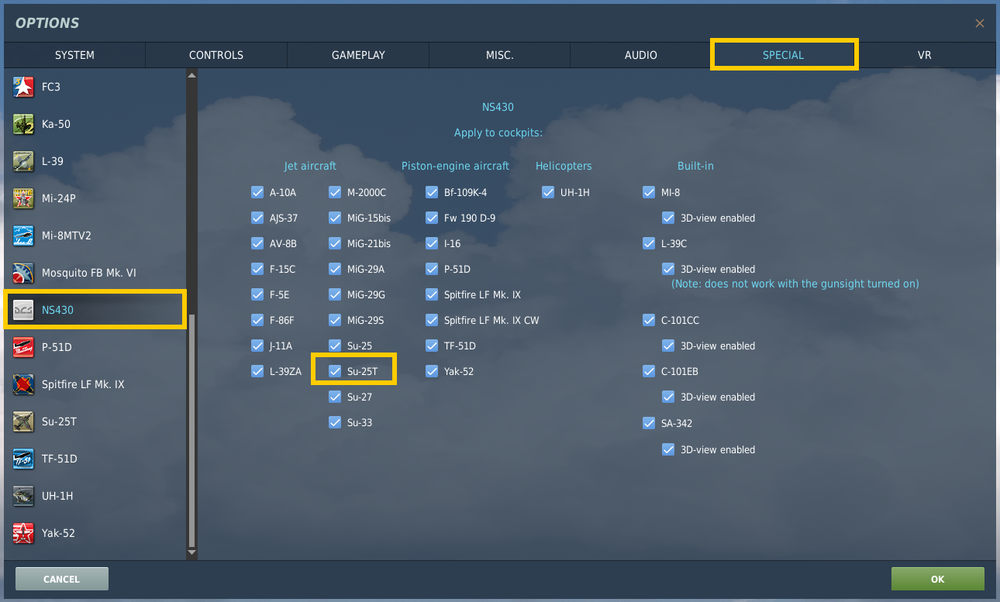Viewport: 1000px width, 602px height.
Task: Select the NS430 module icon
Action: tap(23, 310)
